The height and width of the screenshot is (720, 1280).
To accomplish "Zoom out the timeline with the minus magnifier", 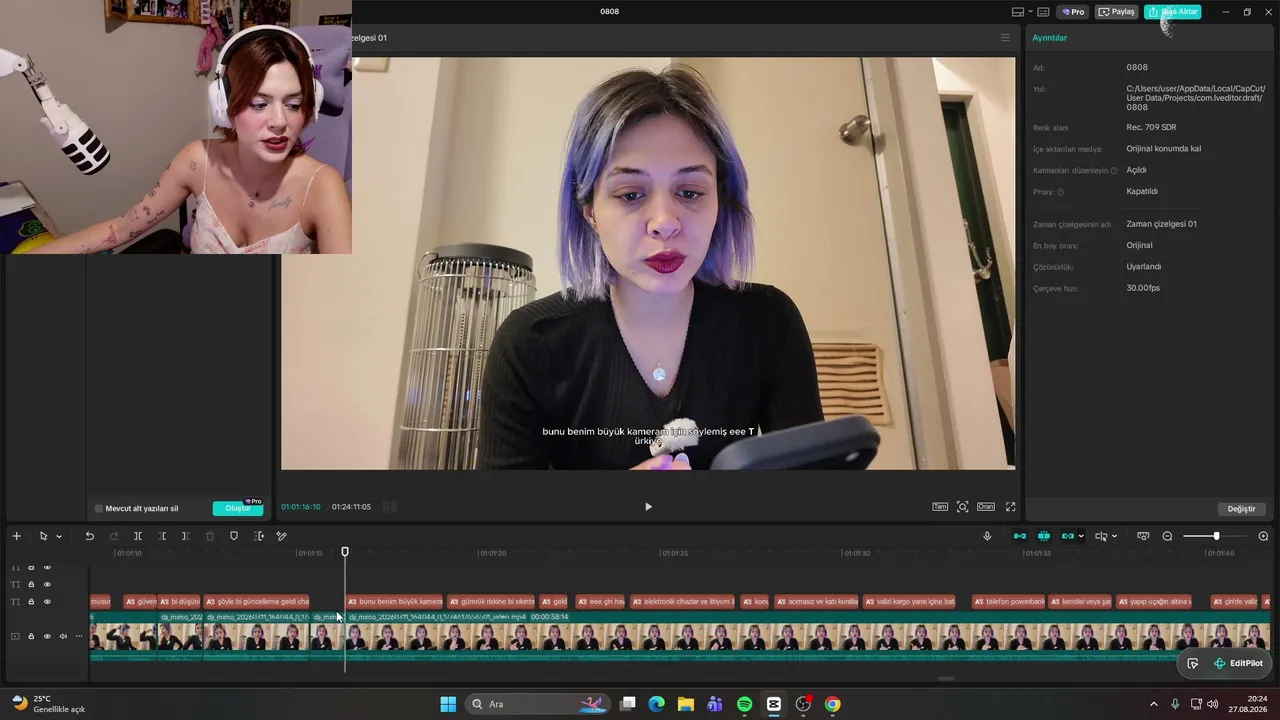I will (x=1167, y=536).
